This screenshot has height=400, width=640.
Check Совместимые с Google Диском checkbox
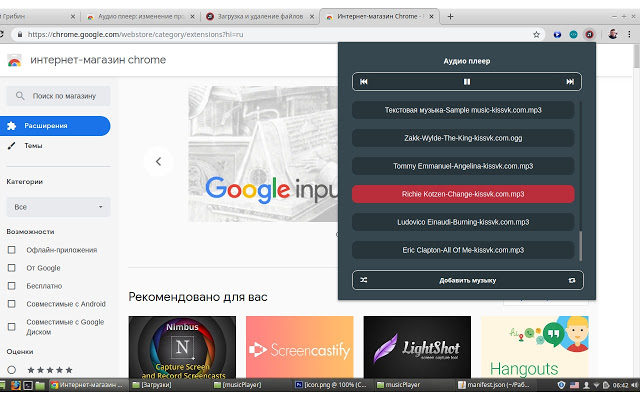pos(11,327)
